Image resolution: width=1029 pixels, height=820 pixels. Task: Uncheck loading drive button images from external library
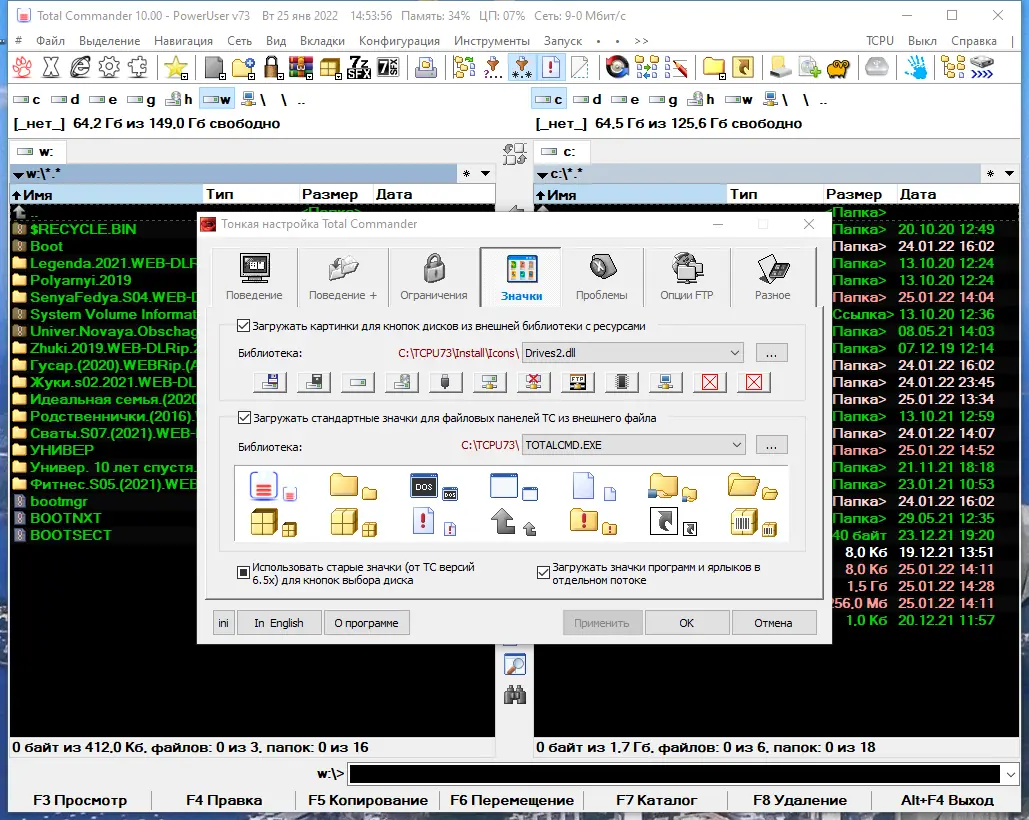tap(242, 325)
